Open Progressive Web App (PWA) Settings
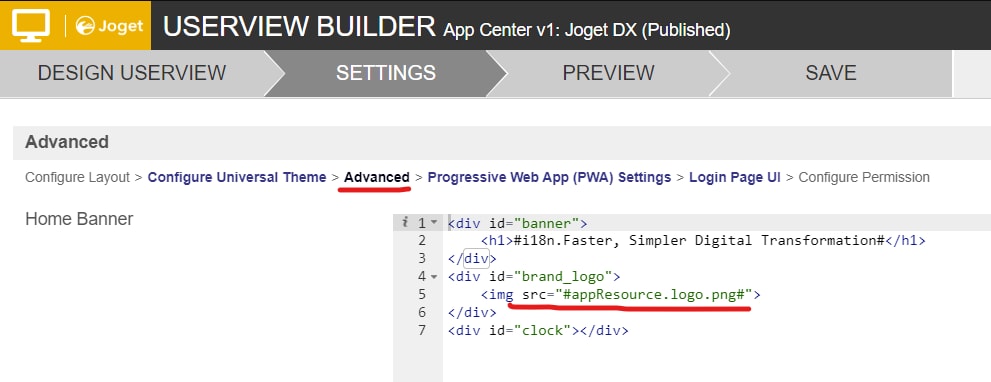The height and width of the screenshot is (382, 991). pos(549,177)
